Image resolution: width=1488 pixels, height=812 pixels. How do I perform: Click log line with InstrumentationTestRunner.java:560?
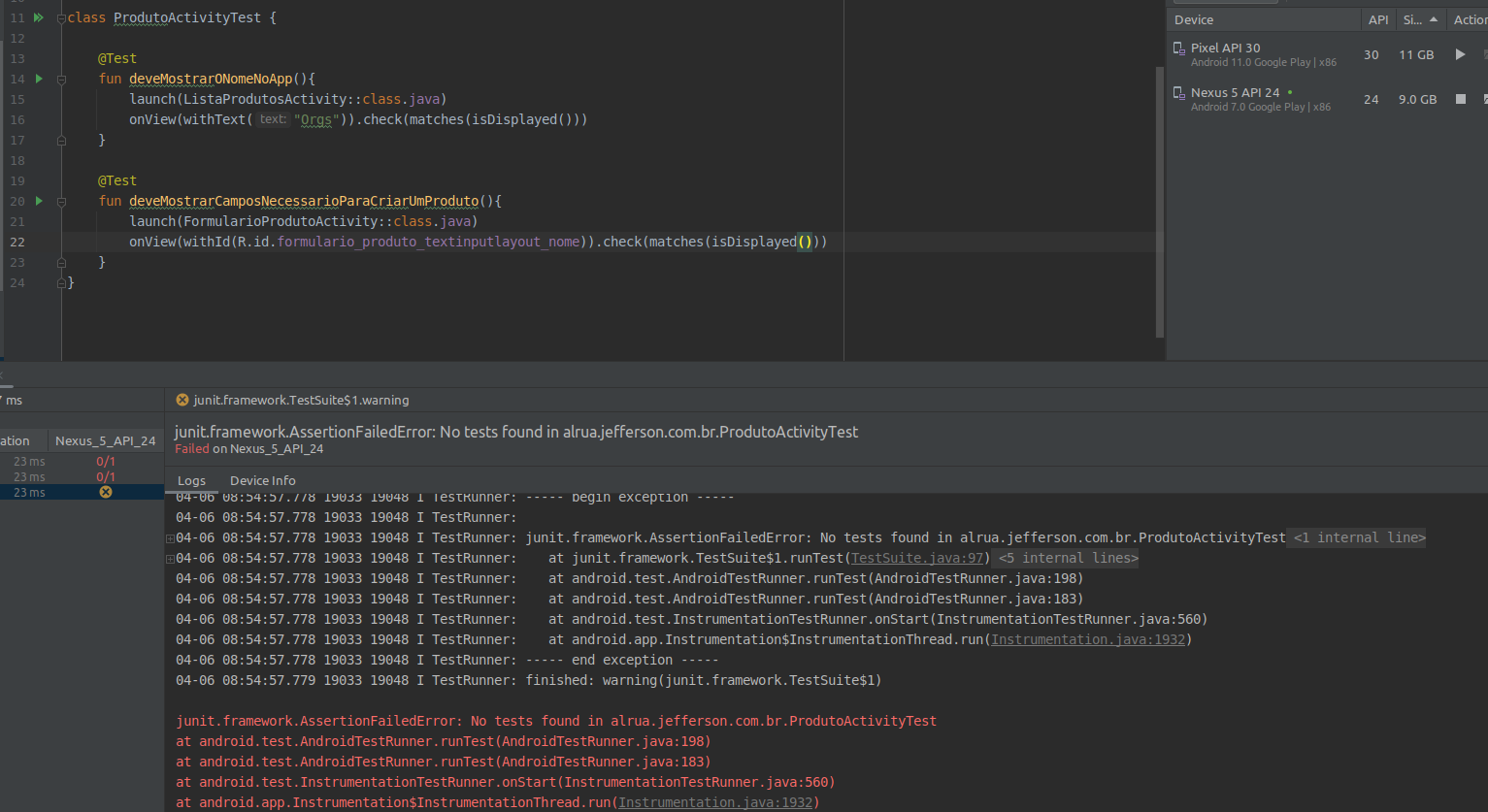coord(692,619)
